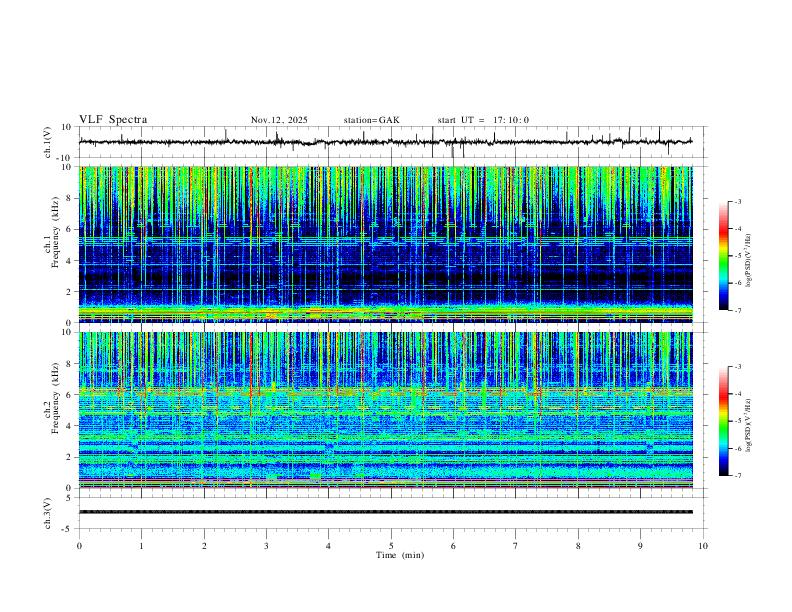Click time axis tick label "7"

[x=516, y=546]
